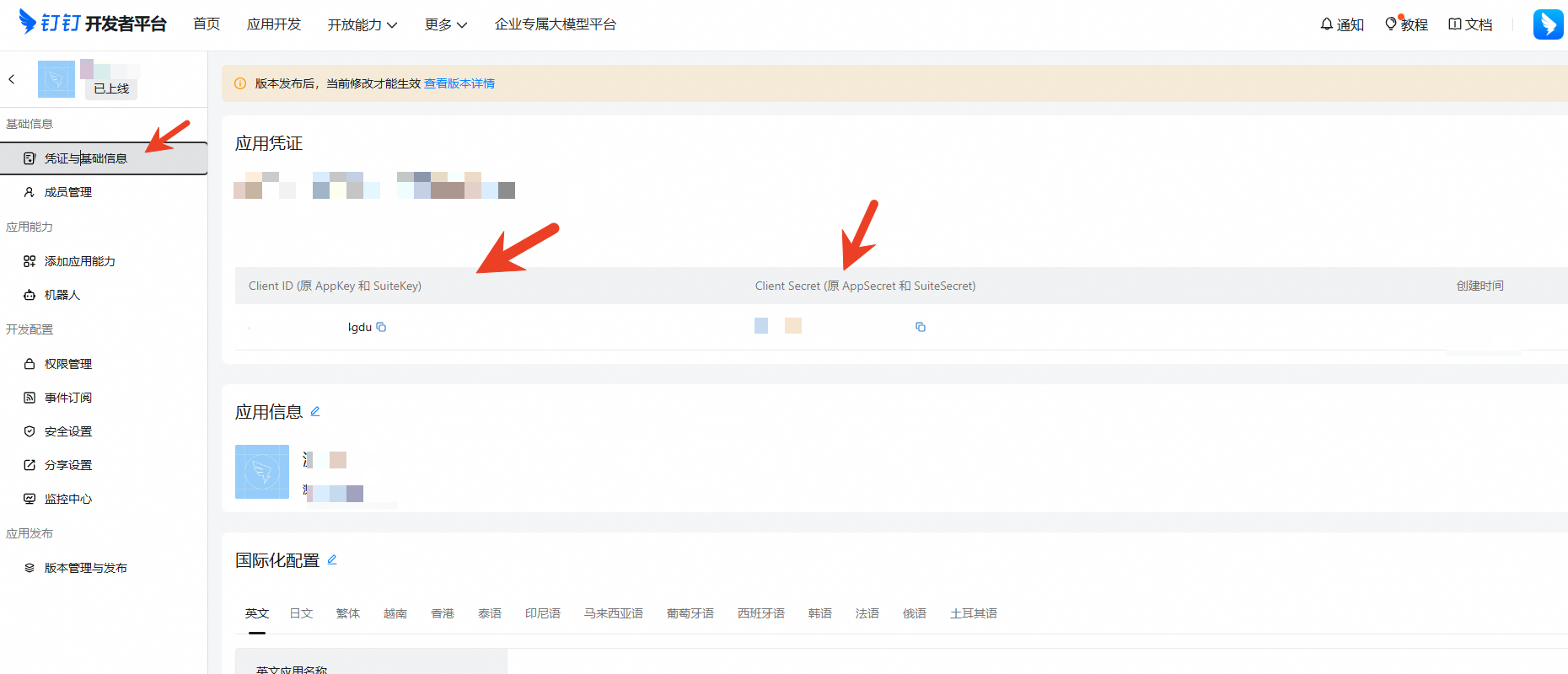Select the 泰语 language tab

pyautogui.click(x=490, y=613)
